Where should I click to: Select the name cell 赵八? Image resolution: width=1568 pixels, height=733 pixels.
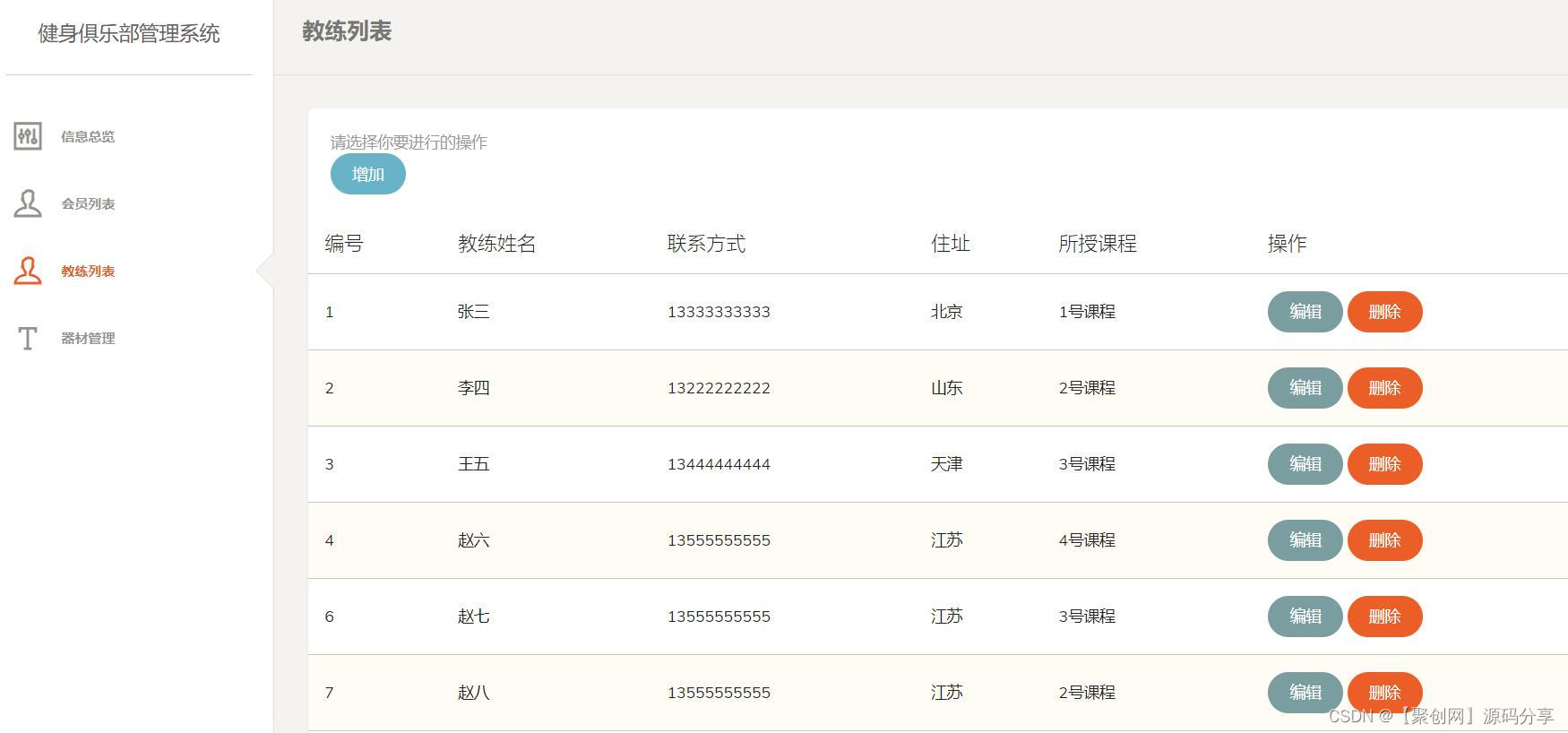(x=473, y=693)
